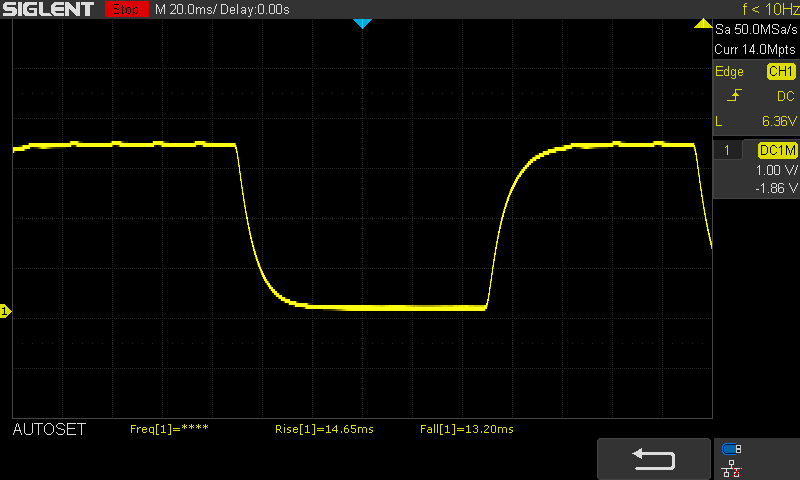Click the blue trigger delay position marker
The height and width of the screenshot is (480, 800).
click(x=362, y=23)
